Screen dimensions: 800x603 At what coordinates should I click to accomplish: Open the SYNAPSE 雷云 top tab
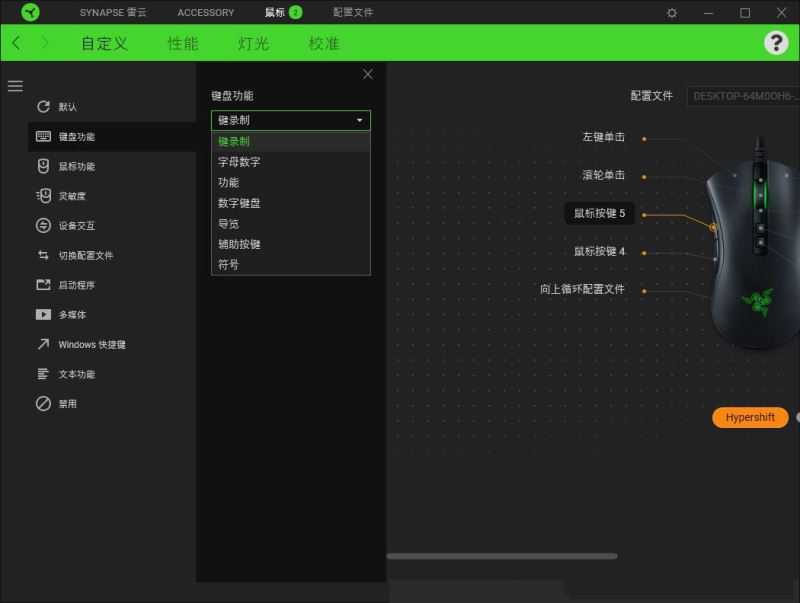(113, 12)
